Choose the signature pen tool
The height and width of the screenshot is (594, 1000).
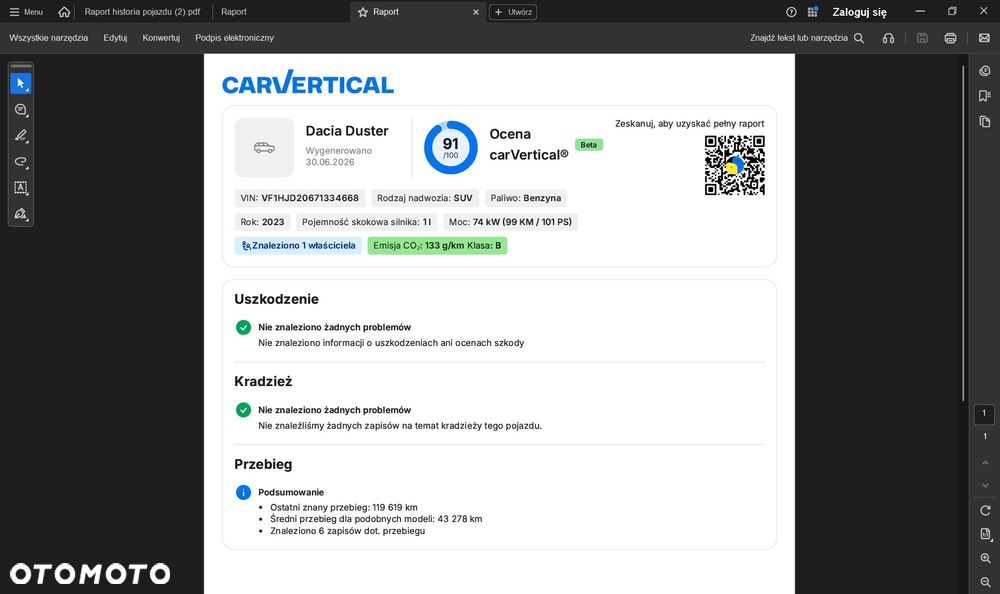[20, 214]
